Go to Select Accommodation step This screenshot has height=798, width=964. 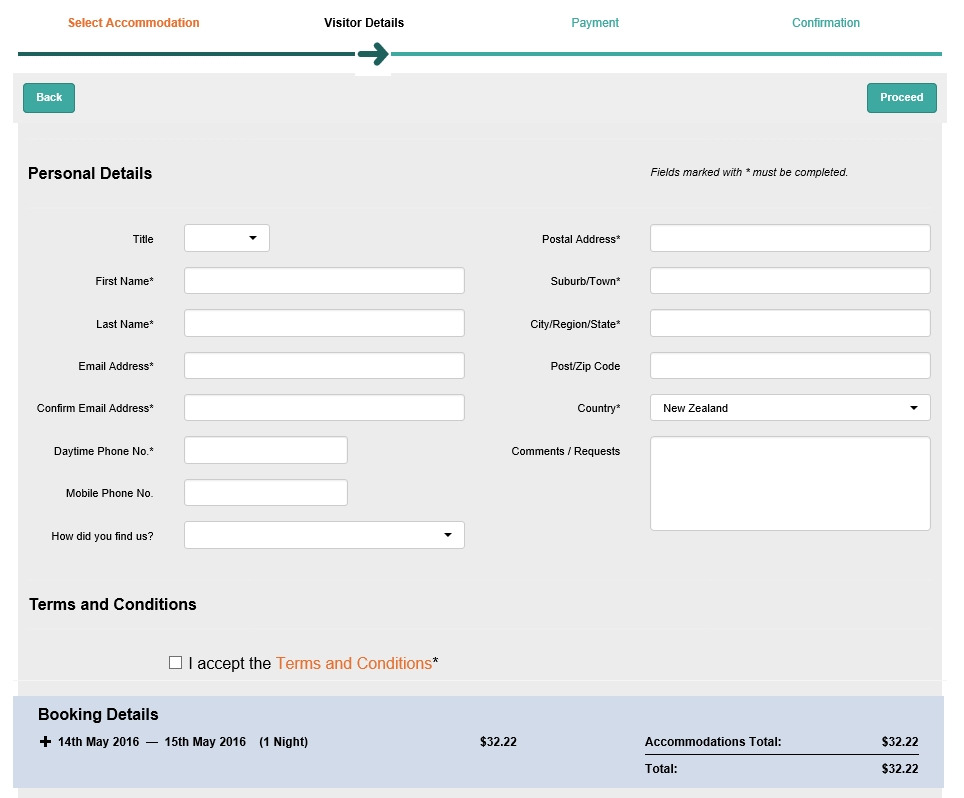click(x=133, y=23)
